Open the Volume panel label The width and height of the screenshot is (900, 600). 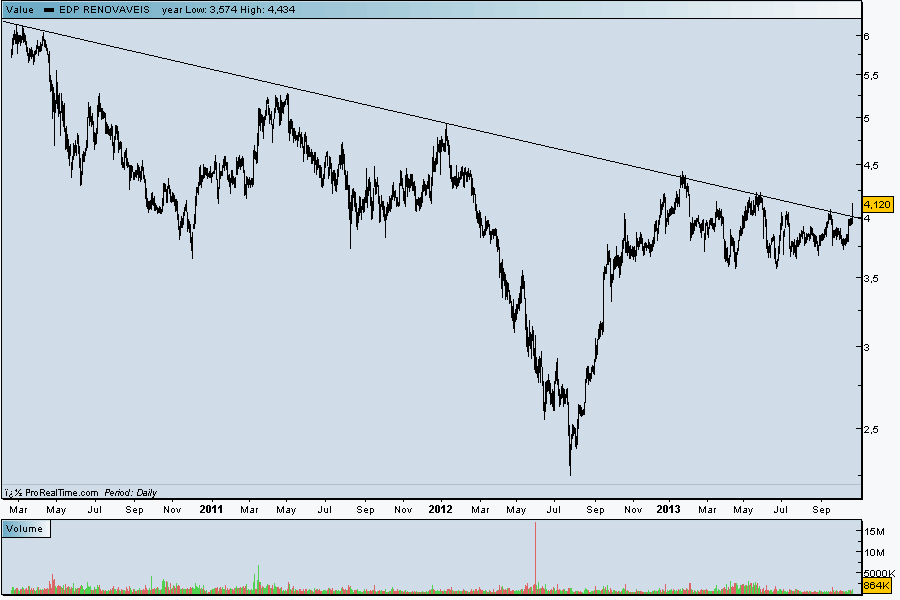pyautogui.click(x=26, y=529)
